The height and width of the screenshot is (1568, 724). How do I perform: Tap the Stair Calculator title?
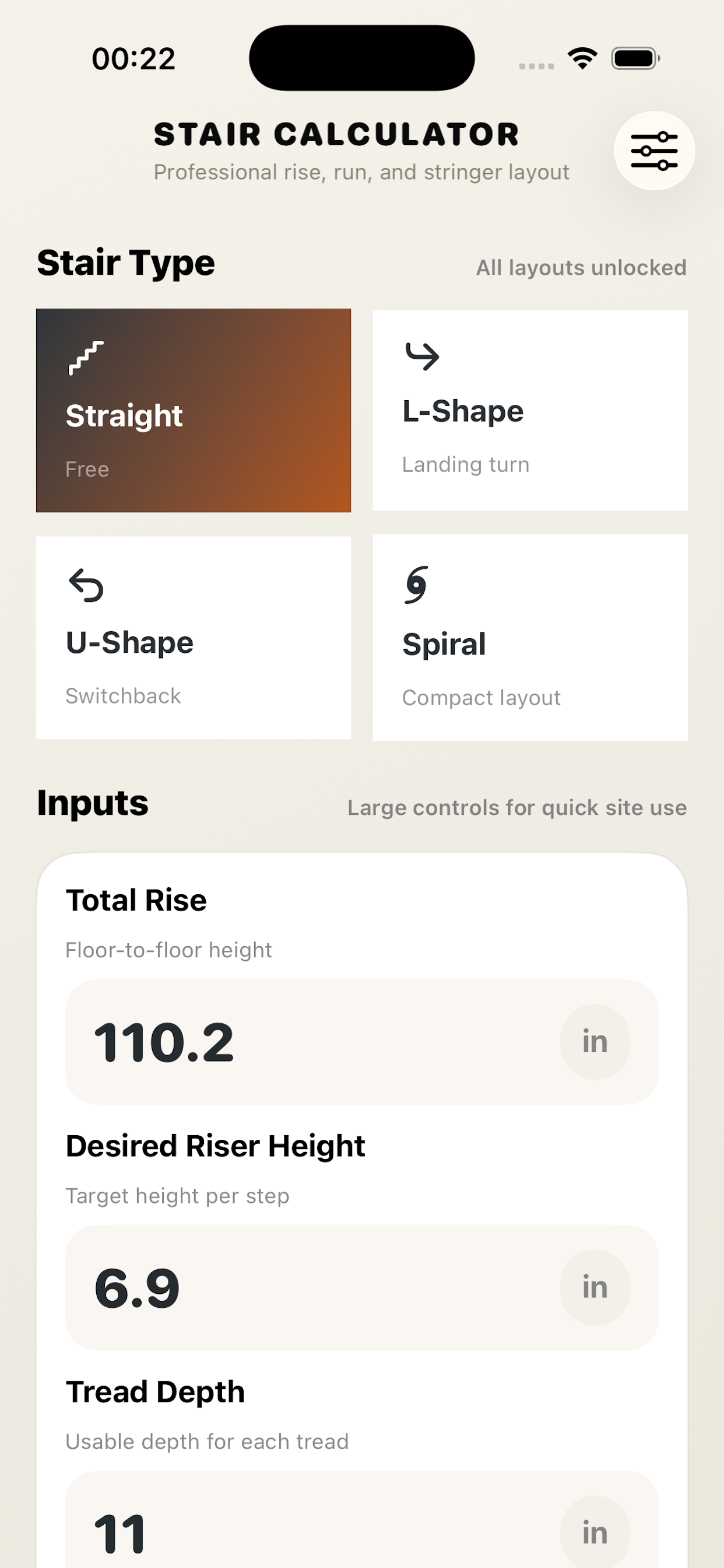pyautogui.click(x=336, y=135)
